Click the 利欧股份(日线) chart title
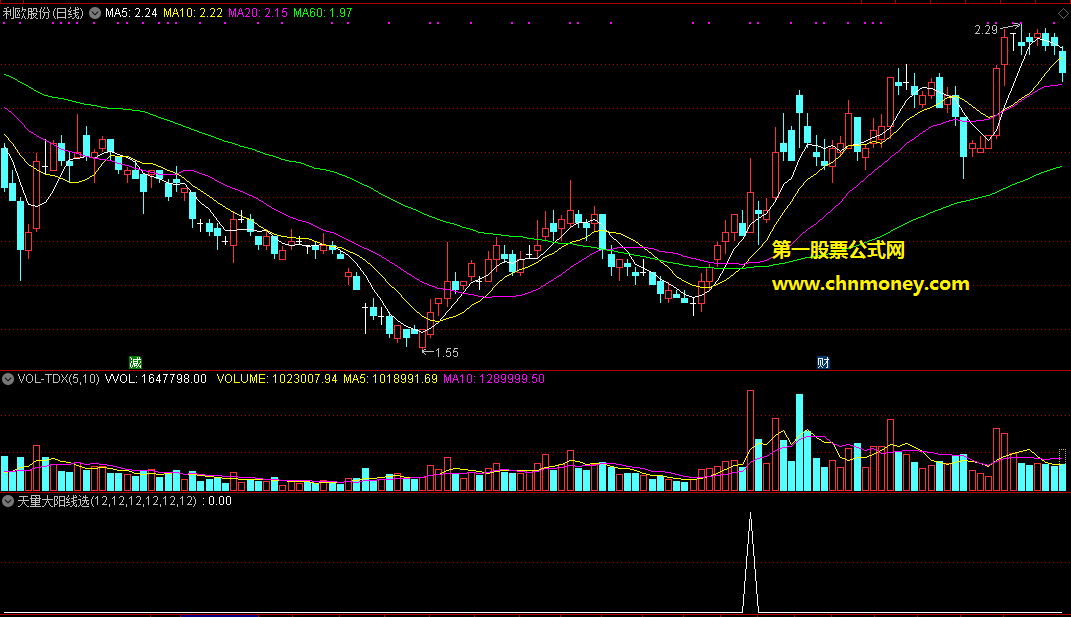This screenshot has width=1071, height=617. coord(44,13)
